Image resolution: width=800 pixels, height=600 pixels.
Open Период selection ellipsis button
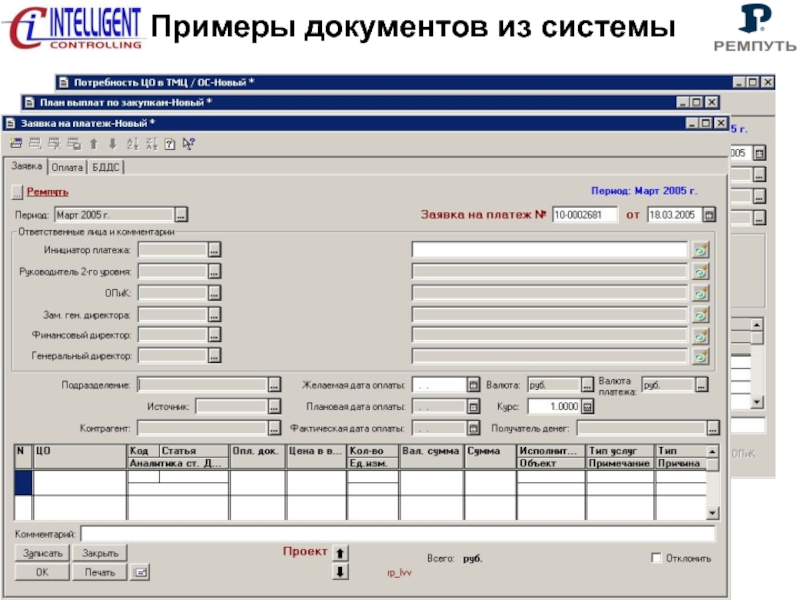click(x=181, y=215)
